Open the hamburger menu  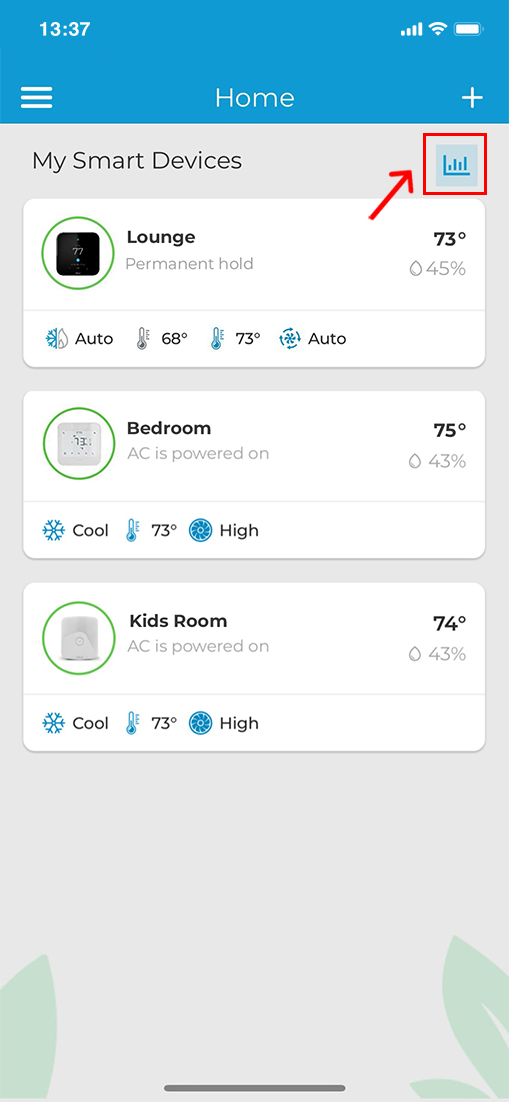(x=37, y=97)
